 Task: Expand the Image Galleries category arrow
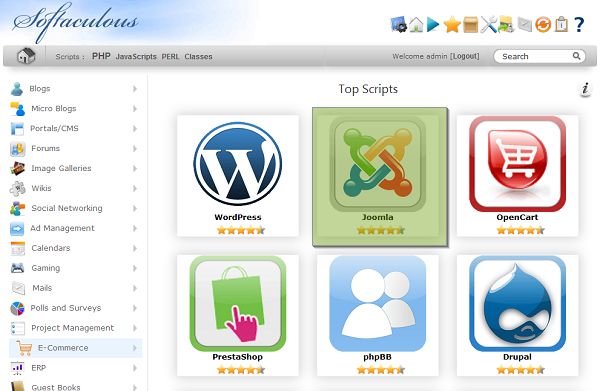tap(135, 168)
